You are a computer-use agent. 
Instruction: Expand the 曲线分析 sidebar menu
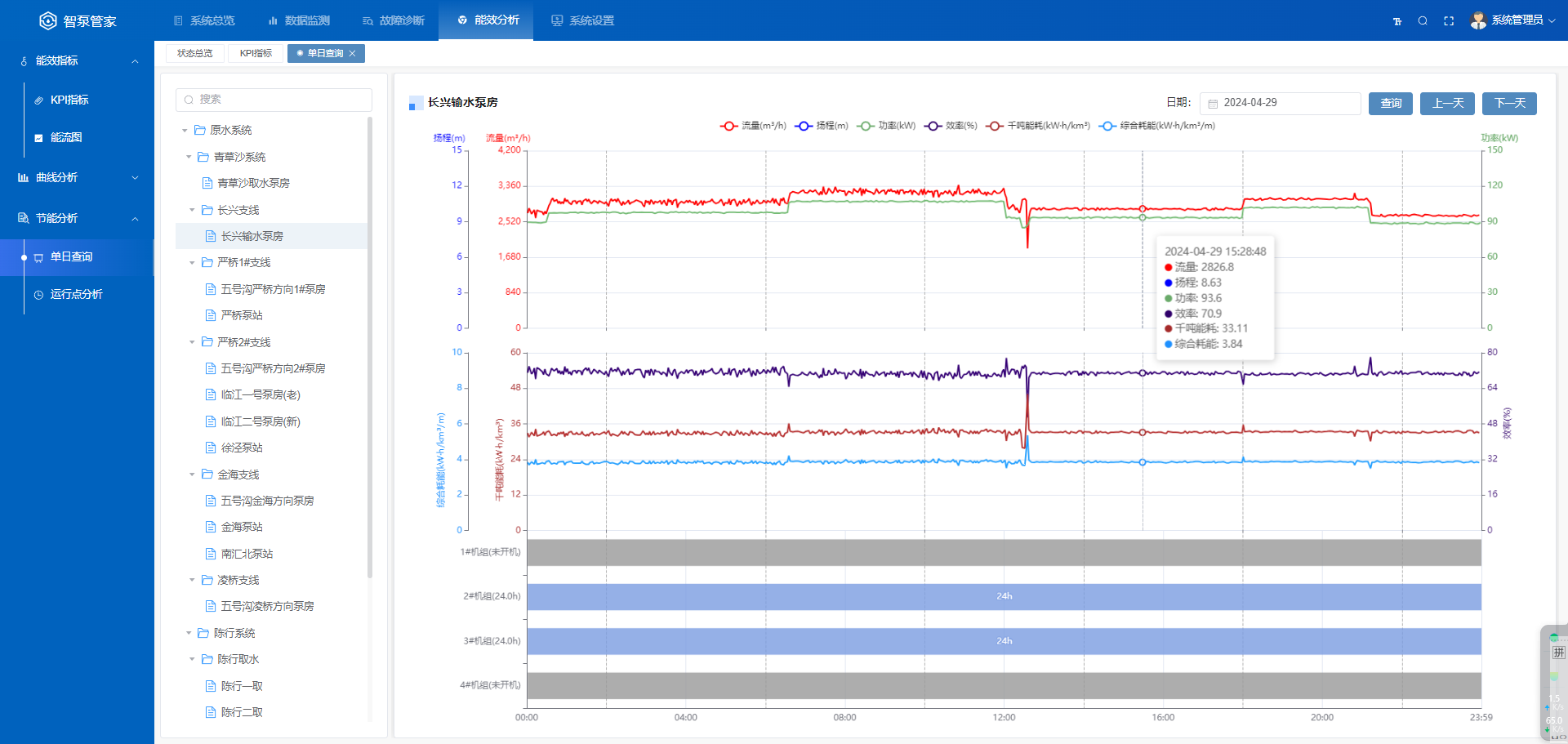click(x=78, y=177)
